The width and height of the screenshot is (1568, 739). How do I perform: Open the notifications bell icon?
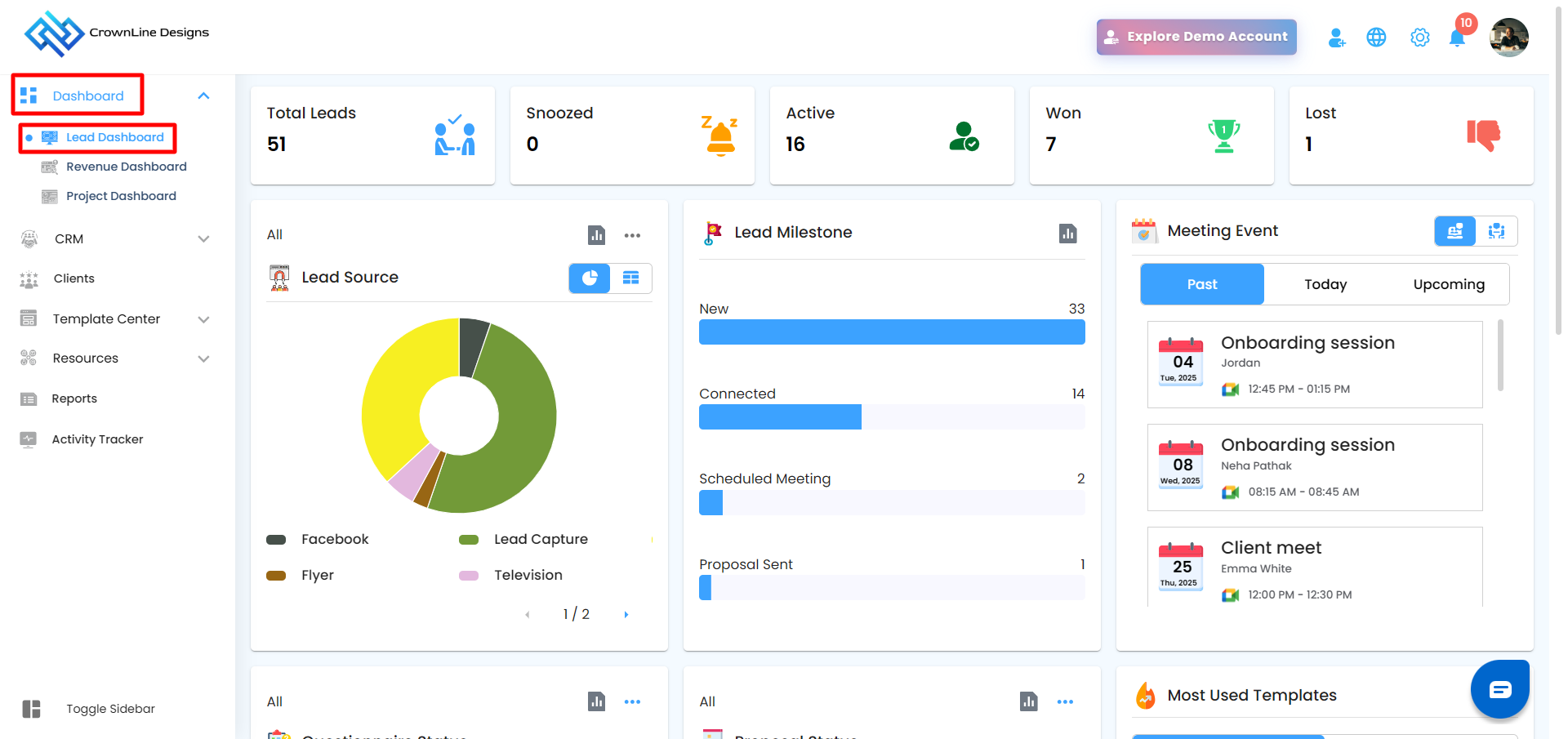click(x=1457, y=38)
